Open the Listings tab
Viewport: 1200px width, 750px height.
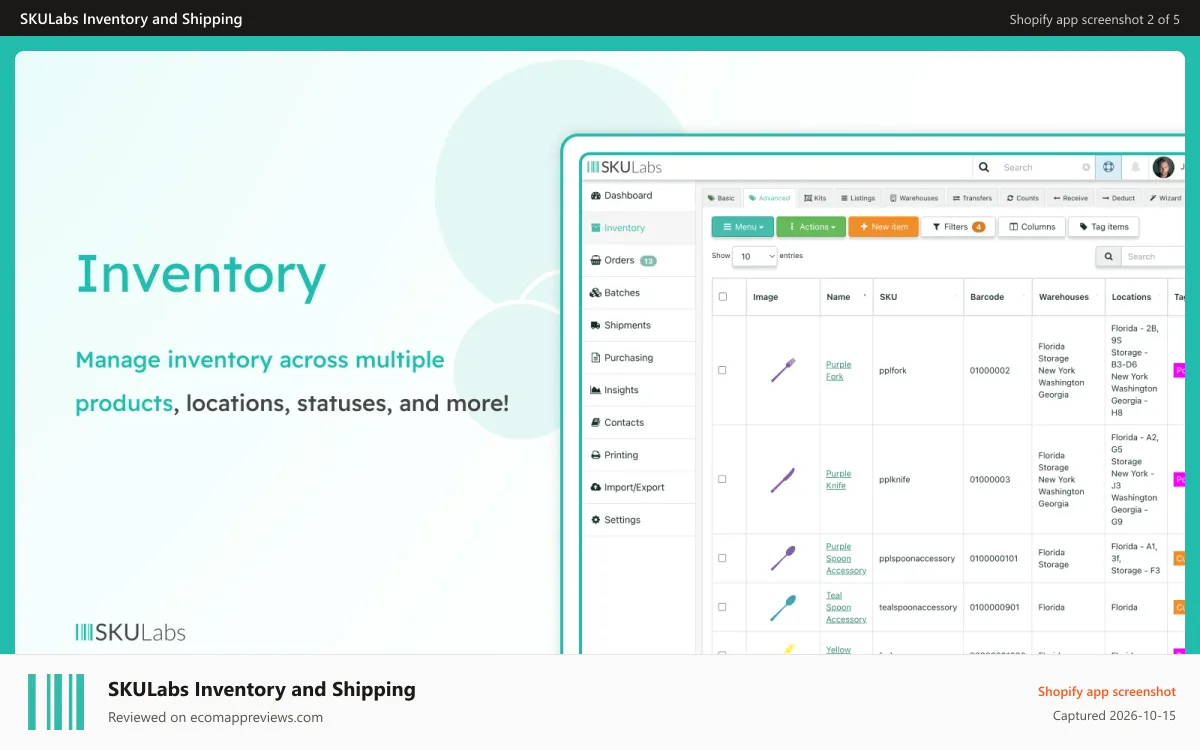858,198
